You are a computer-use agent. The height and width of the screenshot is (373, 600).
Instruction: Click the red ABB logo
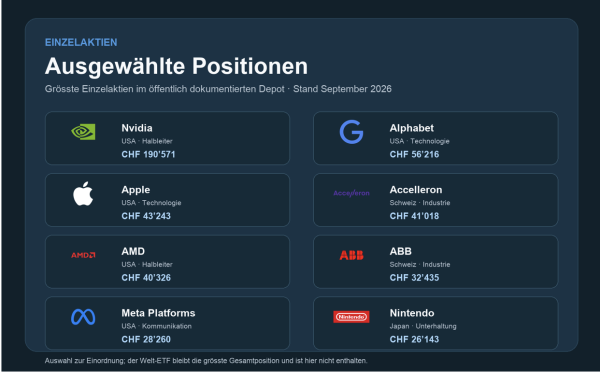(351, 255)
